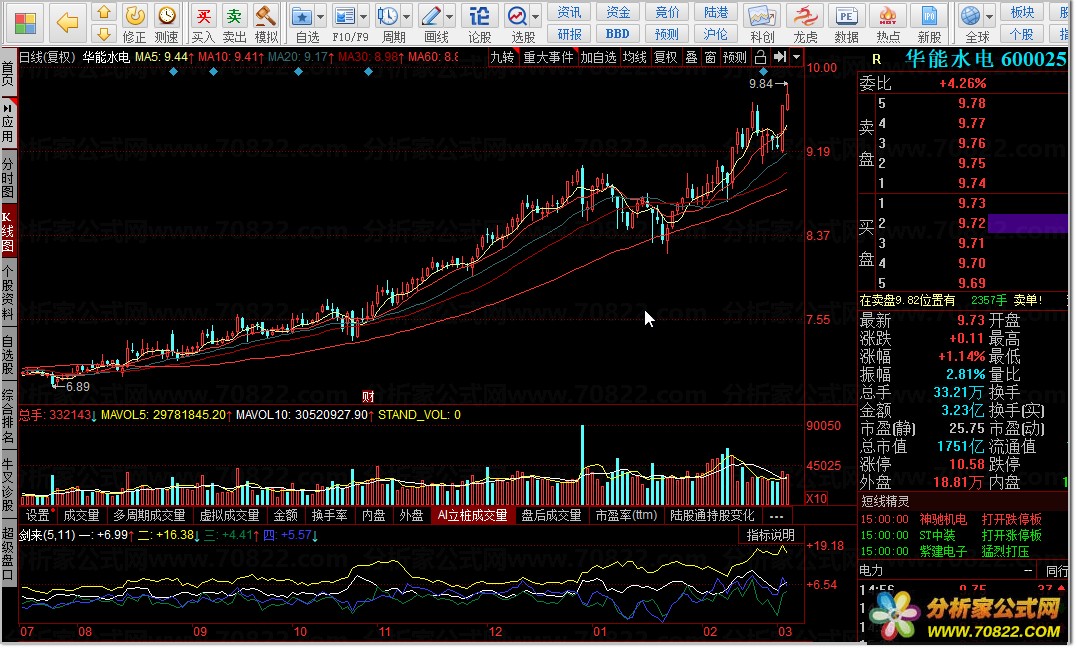Image resolution: width=1077 pixels, height=648 pixels.
Task: Expand the 画线 dropdown arrow
Action: pyautogui.click(x=450, y=16)
